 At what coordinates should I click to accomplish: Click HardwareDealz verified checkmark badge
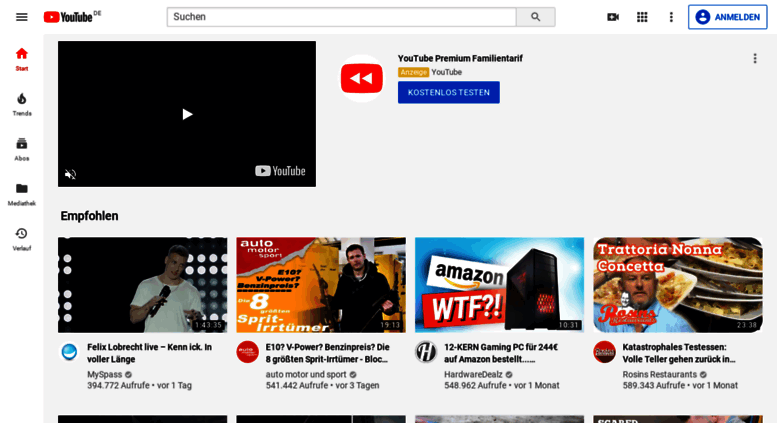[509, 375]
